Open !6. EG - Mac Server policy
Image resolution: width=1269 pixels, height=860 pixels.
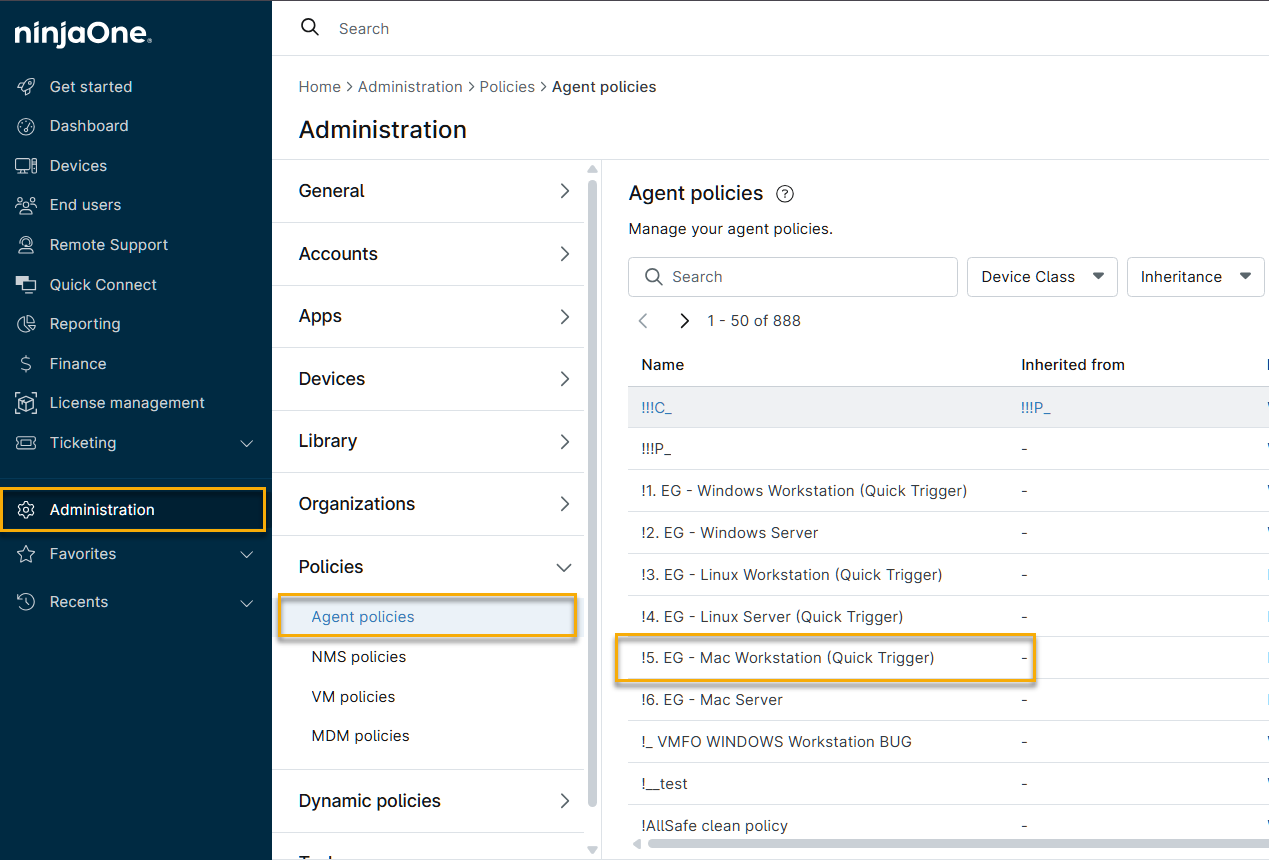click(712, 700)
